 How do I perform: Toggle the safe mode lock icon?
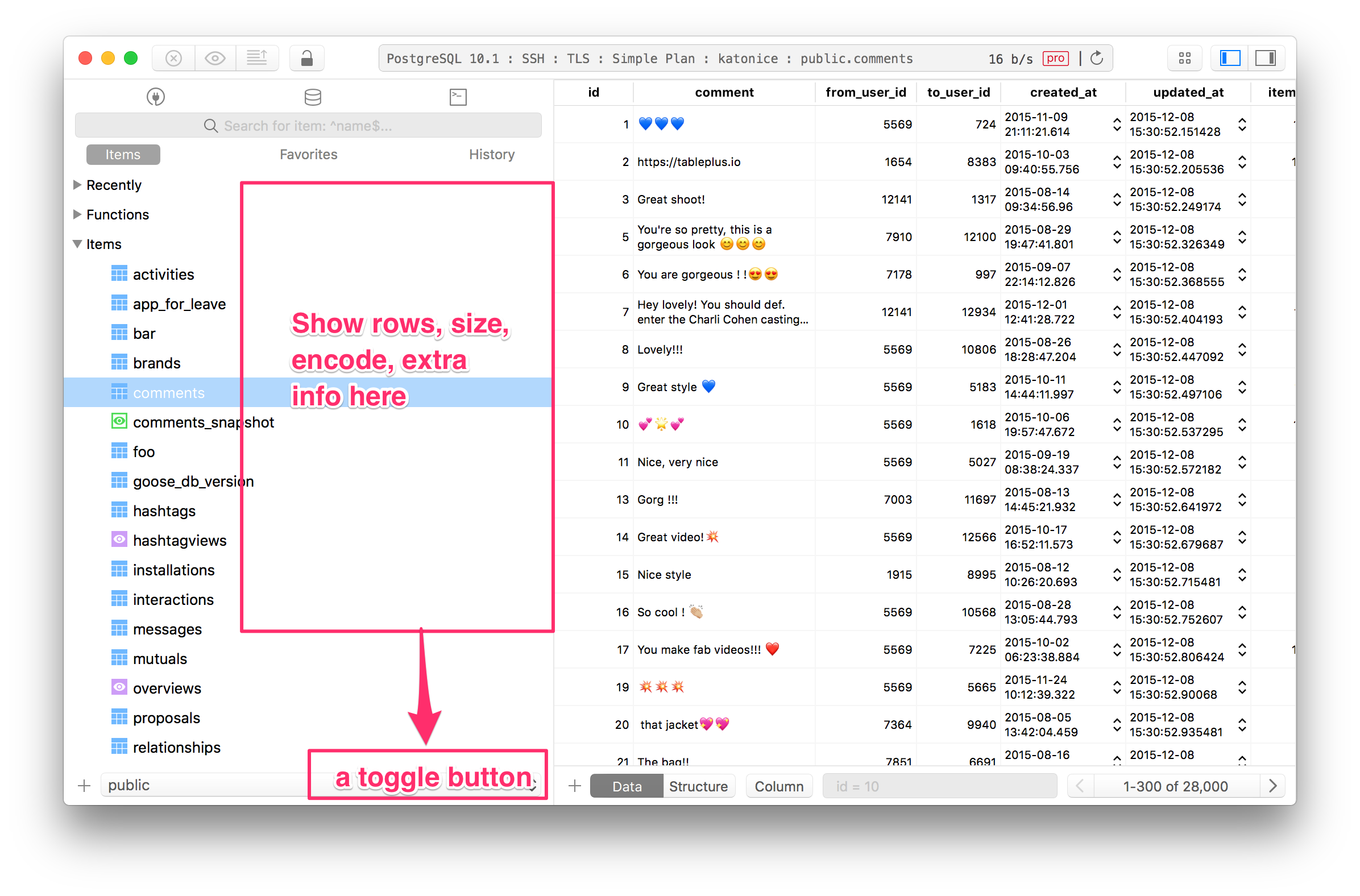(x=307, y=58)
